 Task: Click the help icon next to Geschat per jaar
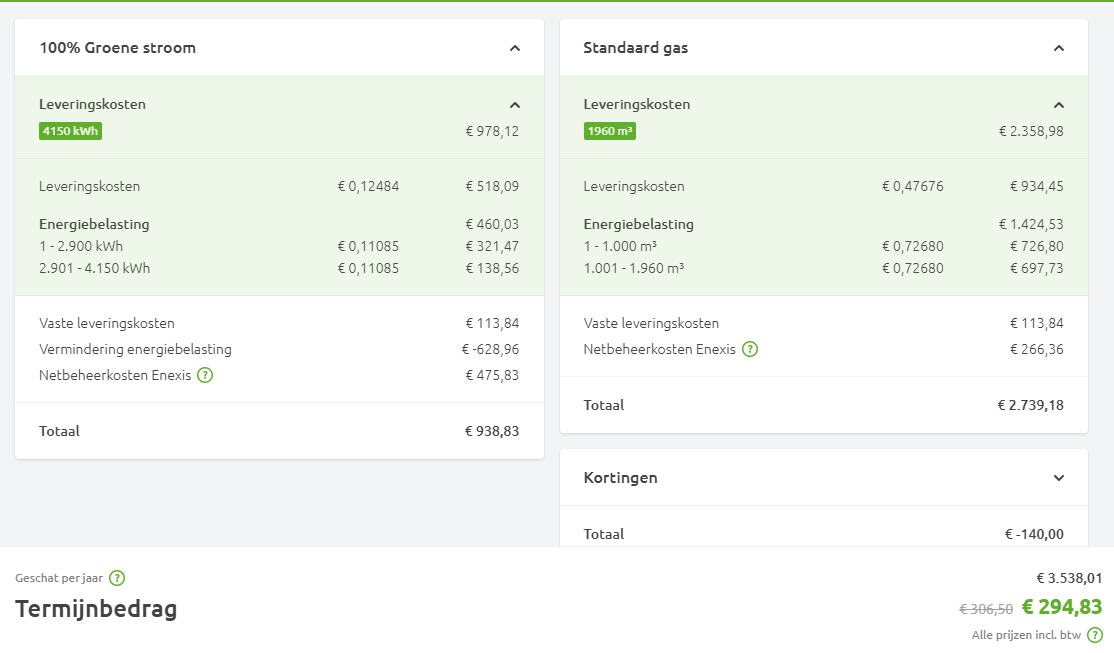[117, 578]
